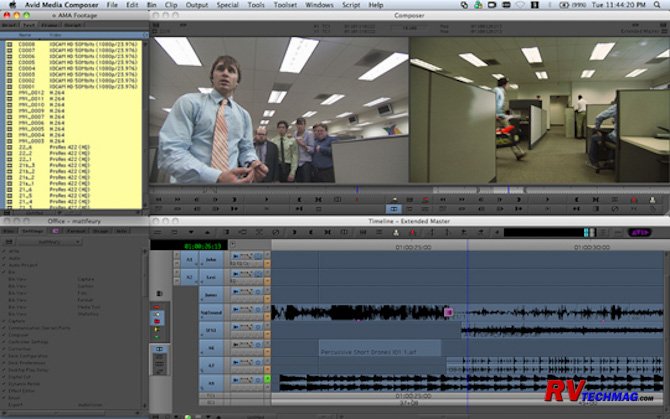Viewport: 670px width, 419px height.
Task: Click the Trim mode button in timeline palette
Action: pos(157,349)
